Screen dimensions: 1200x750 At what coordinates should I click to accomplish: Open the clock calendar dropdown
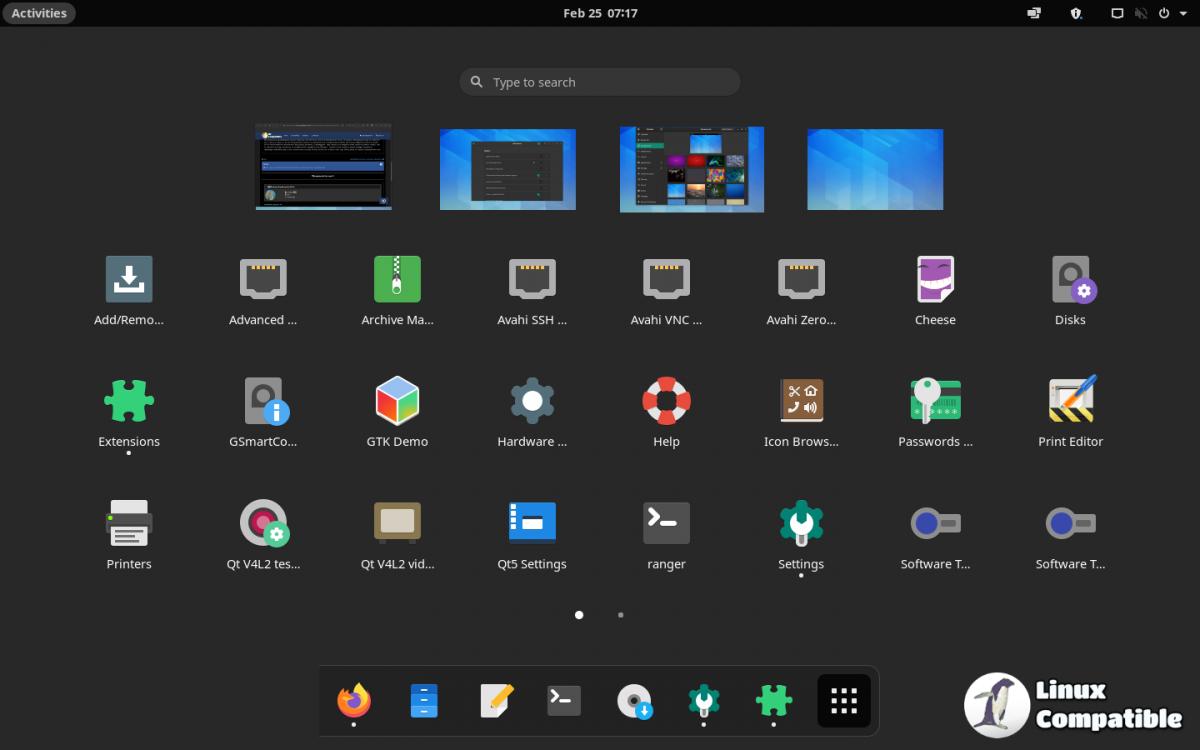pyautogui.click(x=600, y=14)
